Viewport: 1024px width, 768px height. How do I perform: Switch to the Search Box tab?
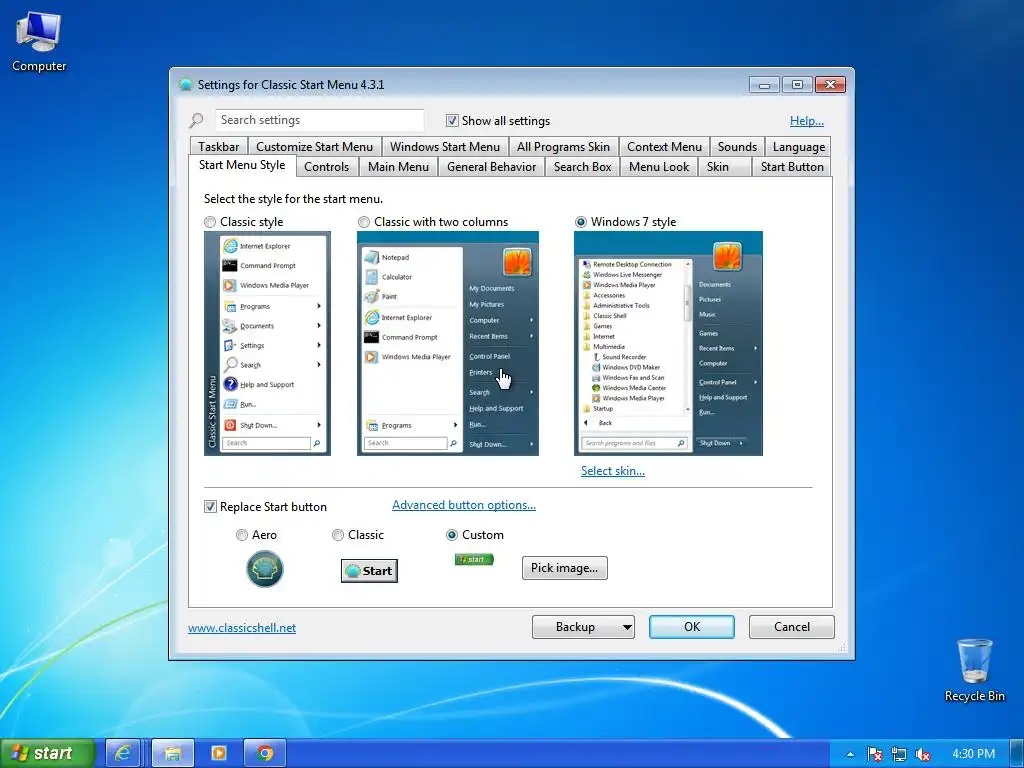583,167
